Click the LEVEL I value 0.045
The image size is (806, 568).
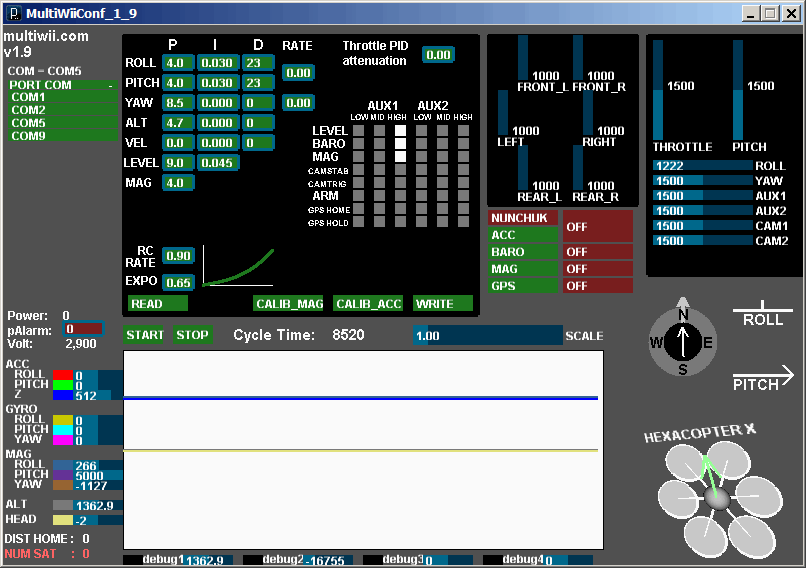pyautogui.click(x=218, y=163)
